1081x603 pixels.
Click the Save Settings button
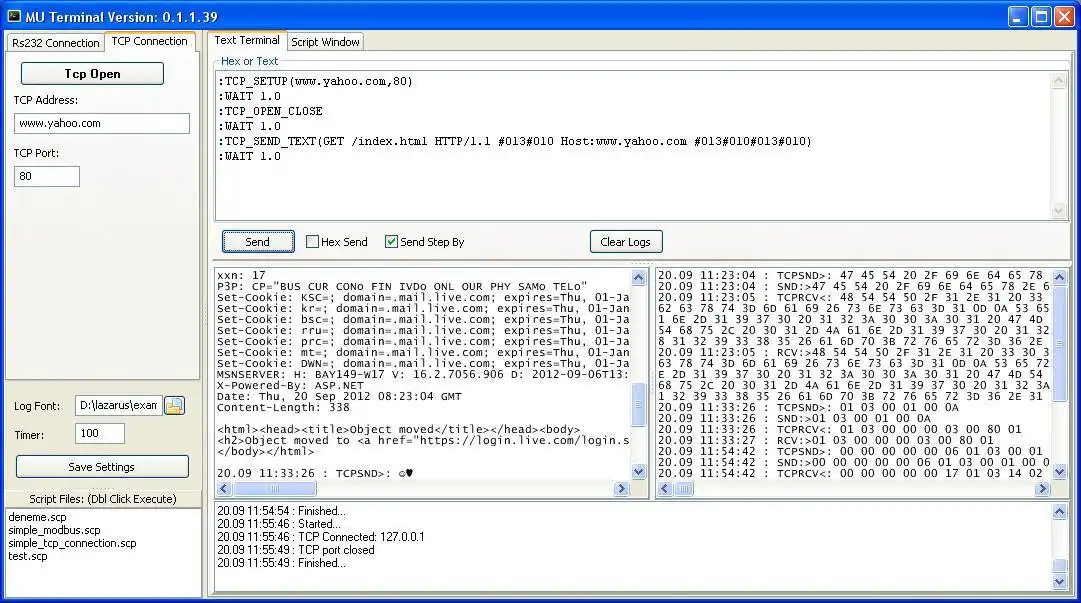click(102, 467)
